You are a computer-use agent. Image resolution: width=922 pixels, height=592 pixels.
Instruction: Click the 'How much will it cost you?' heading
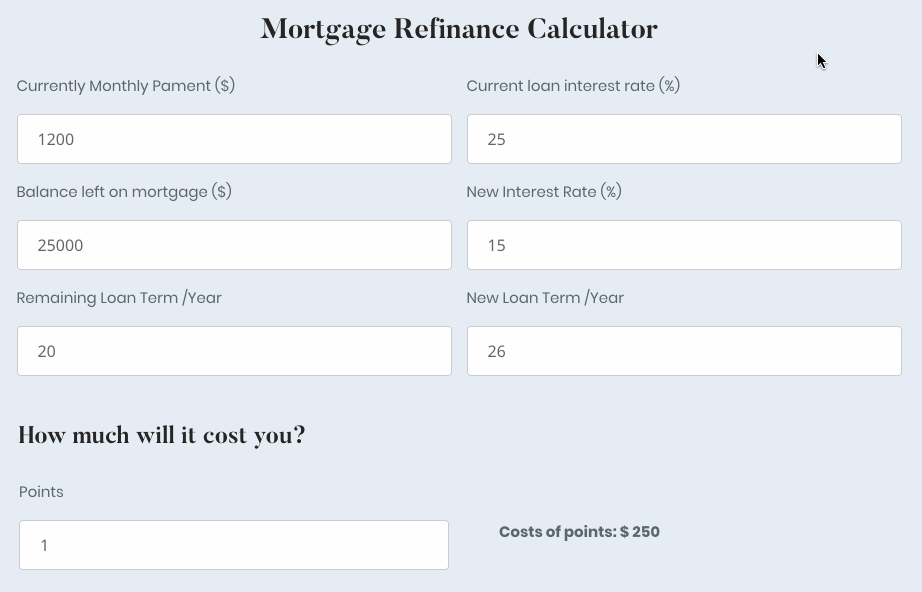click(x=162, y=436)
